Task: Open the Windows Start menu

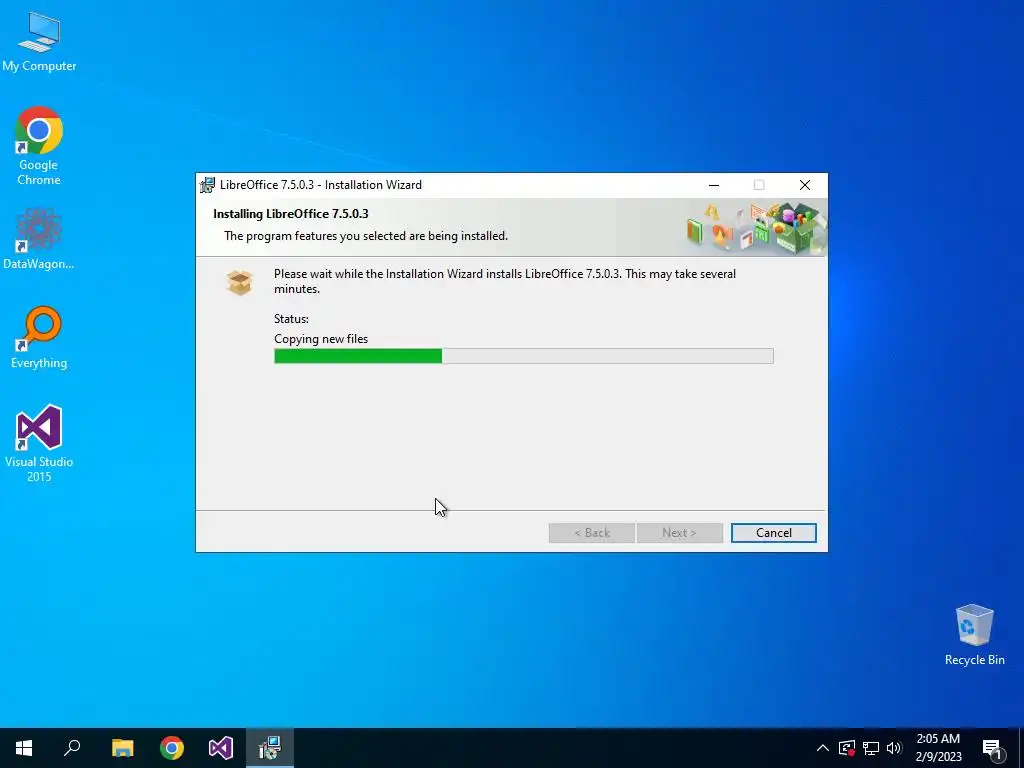Action: pyautogui.click(x=24, y=748)
